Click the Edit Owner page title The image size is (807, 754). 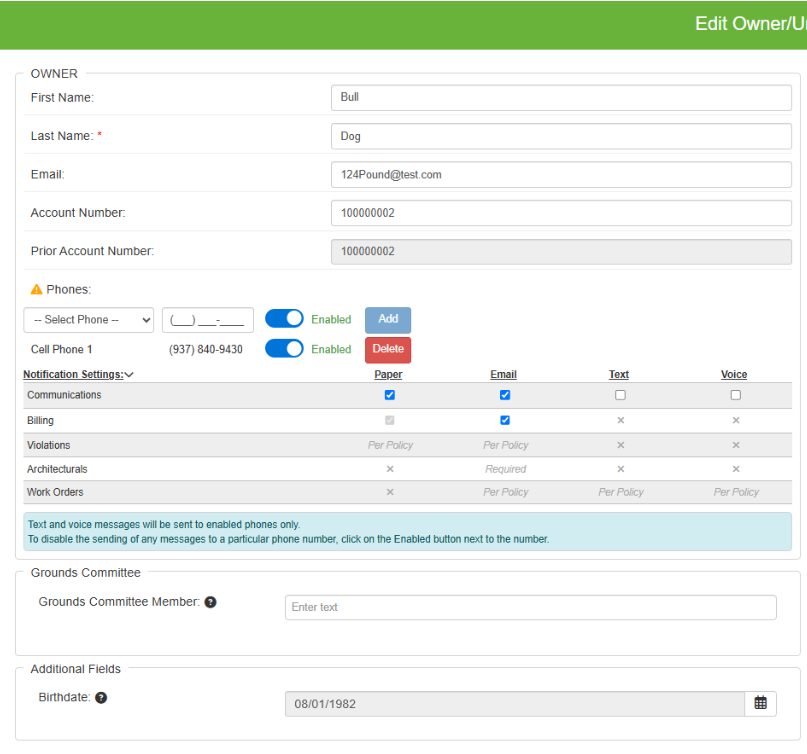point(750,24)
